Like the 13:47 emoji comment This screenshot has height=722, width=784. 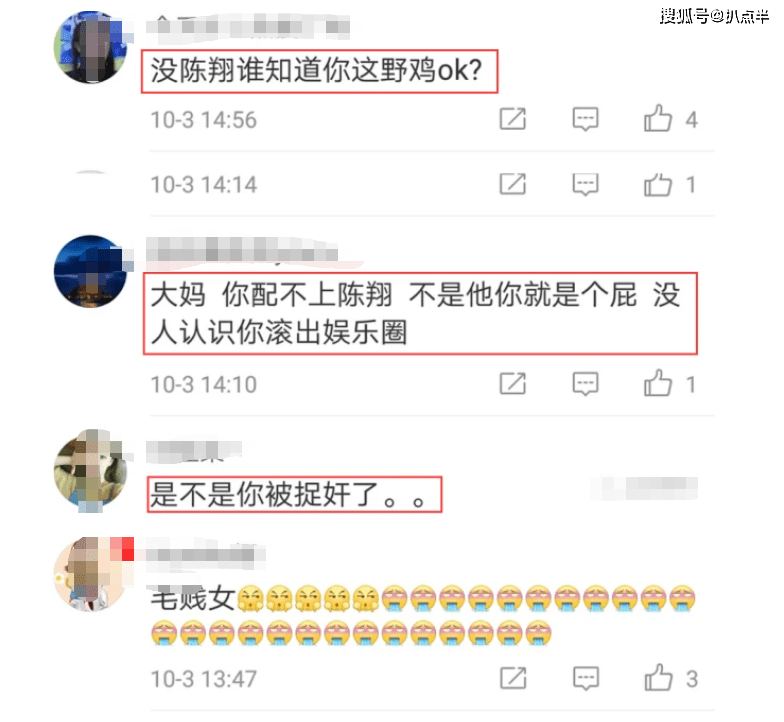click(658, 678)
